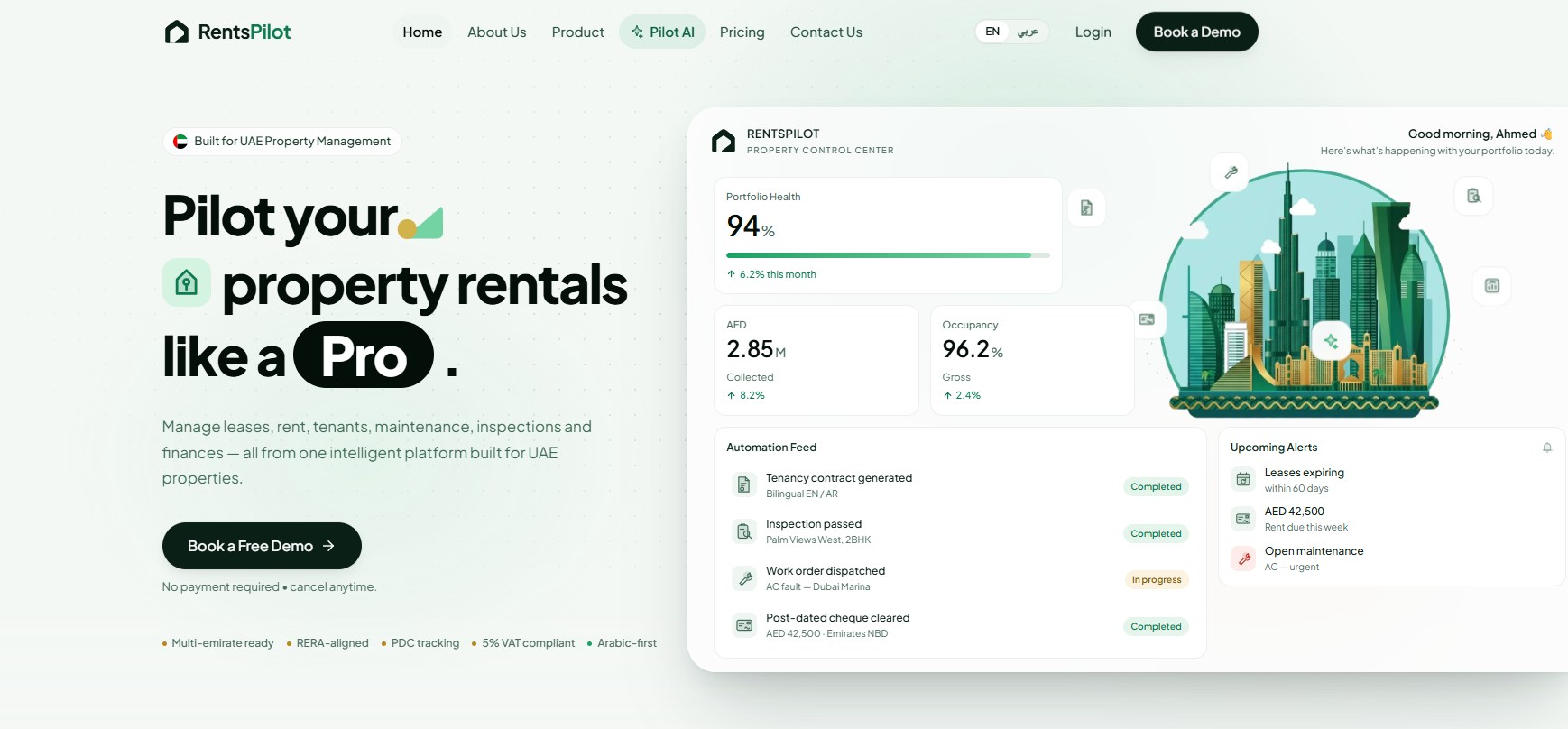The image size is (1568, 729).
Task: Click the 96.2% Occupancy card
Action: tap(1032, 360)
